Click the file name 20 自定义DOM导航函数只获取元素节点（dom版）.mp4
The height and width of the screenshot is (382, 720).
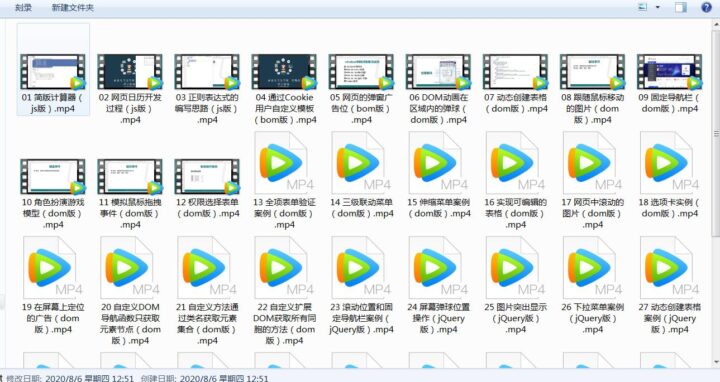(130, 324)
